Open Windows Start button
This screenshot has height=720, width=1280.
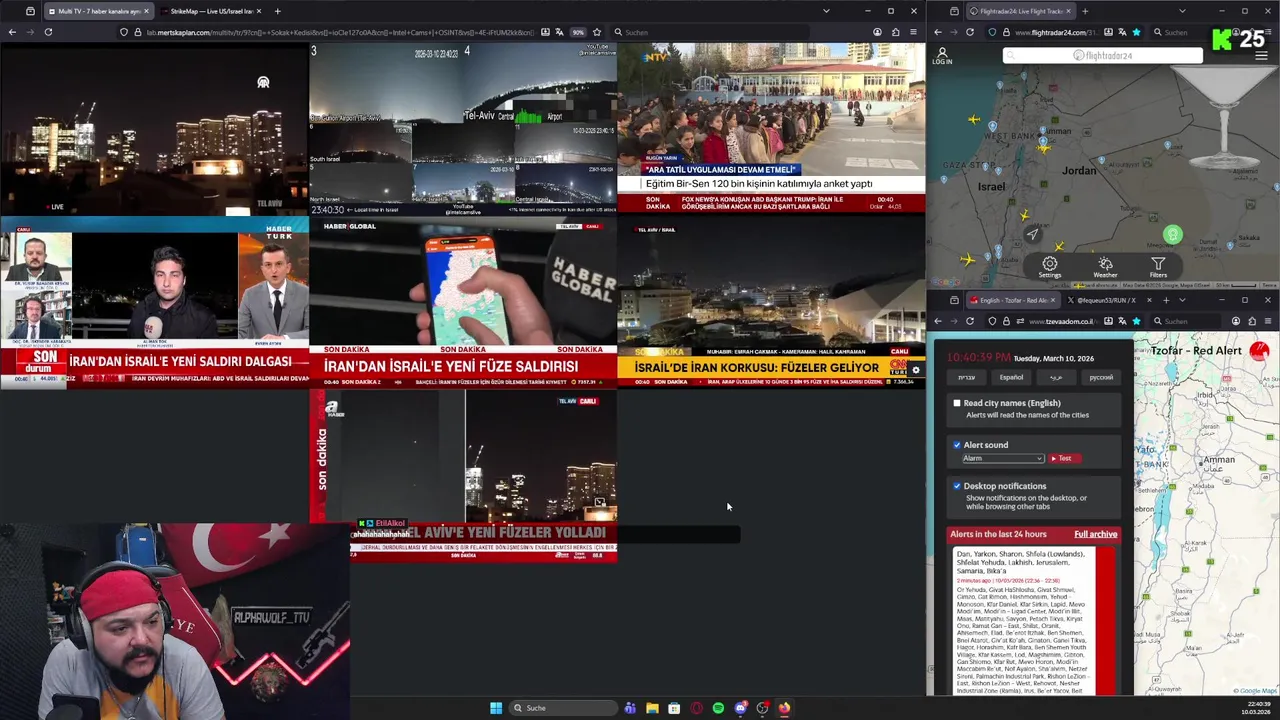click(x=496, y=708)
